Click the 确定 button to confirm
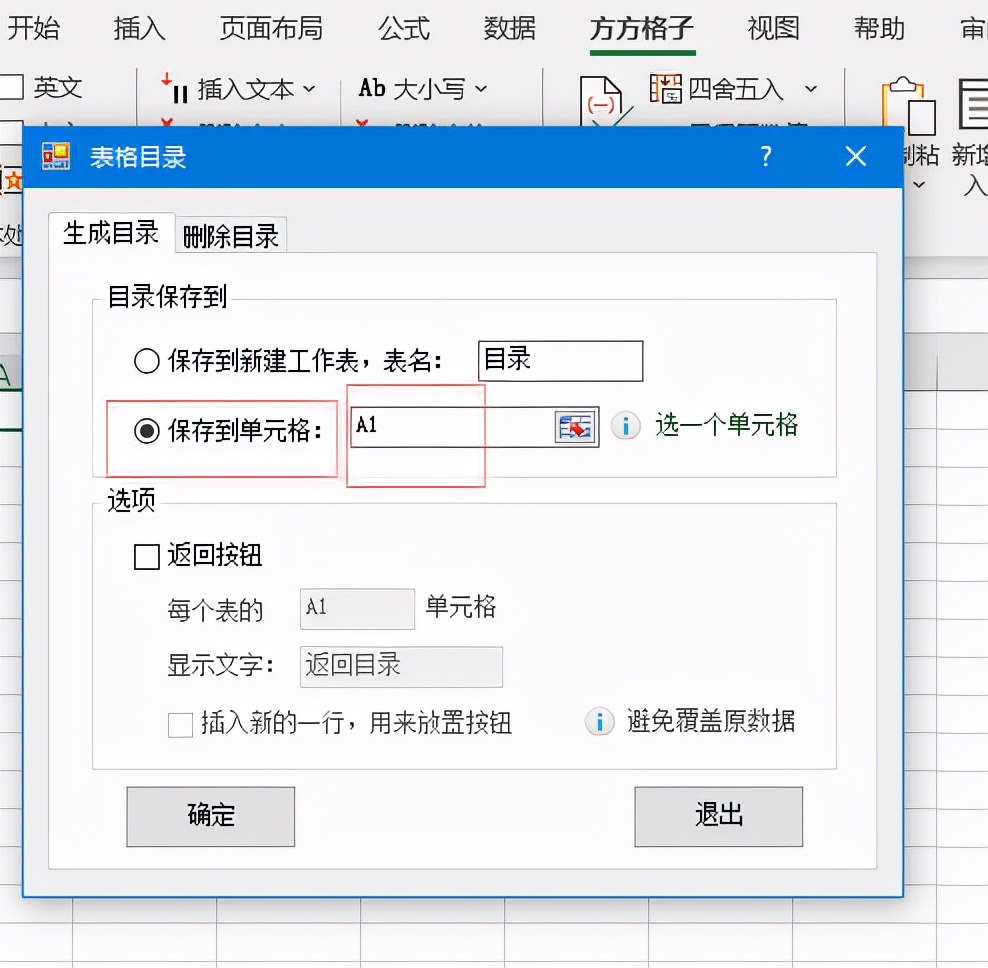Image resolution: width=988 pixels, height=968 pixels. tap(210, 816)
